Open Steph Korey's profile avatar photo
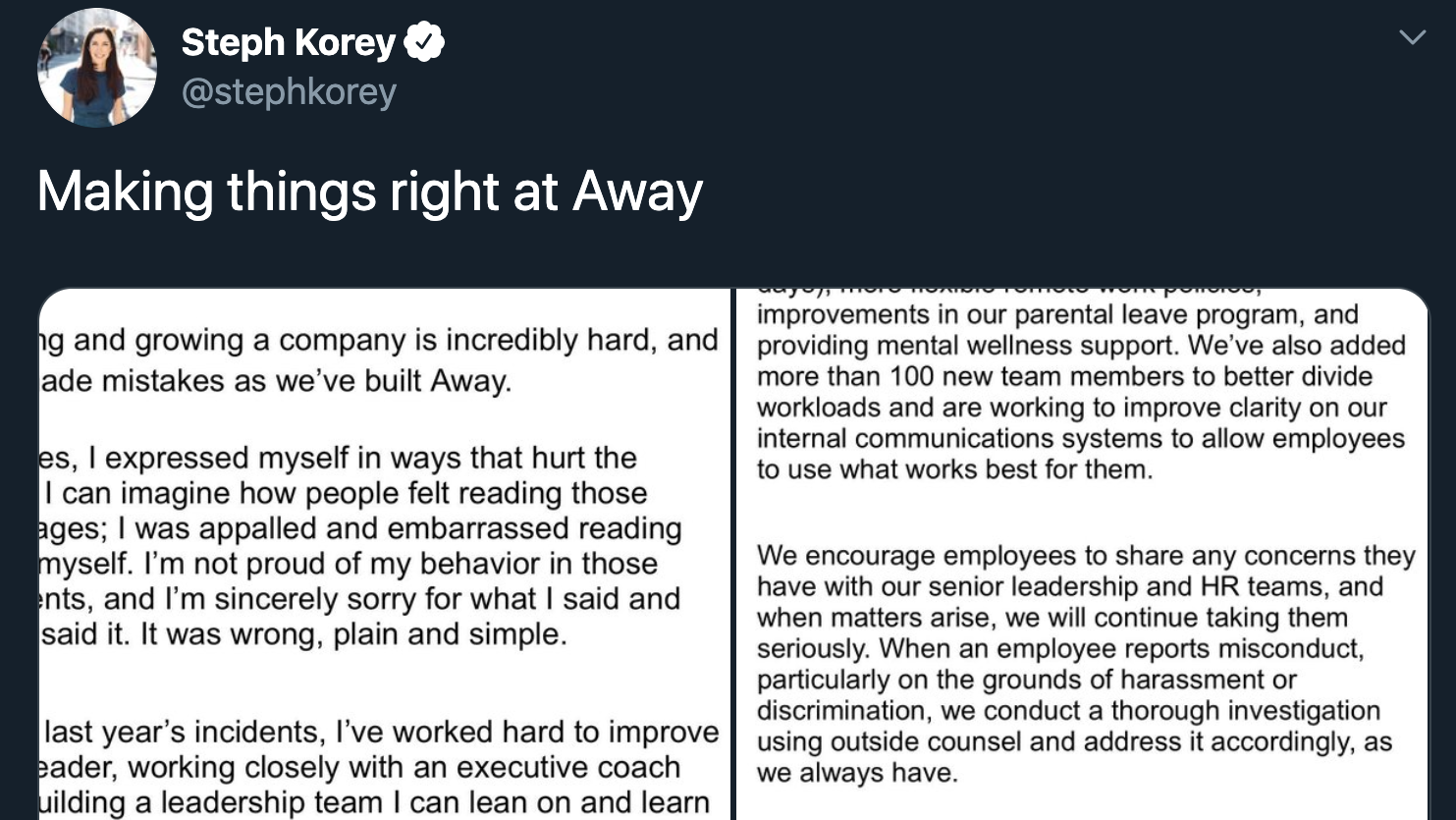1456x820 pixels. coord(96,67)
